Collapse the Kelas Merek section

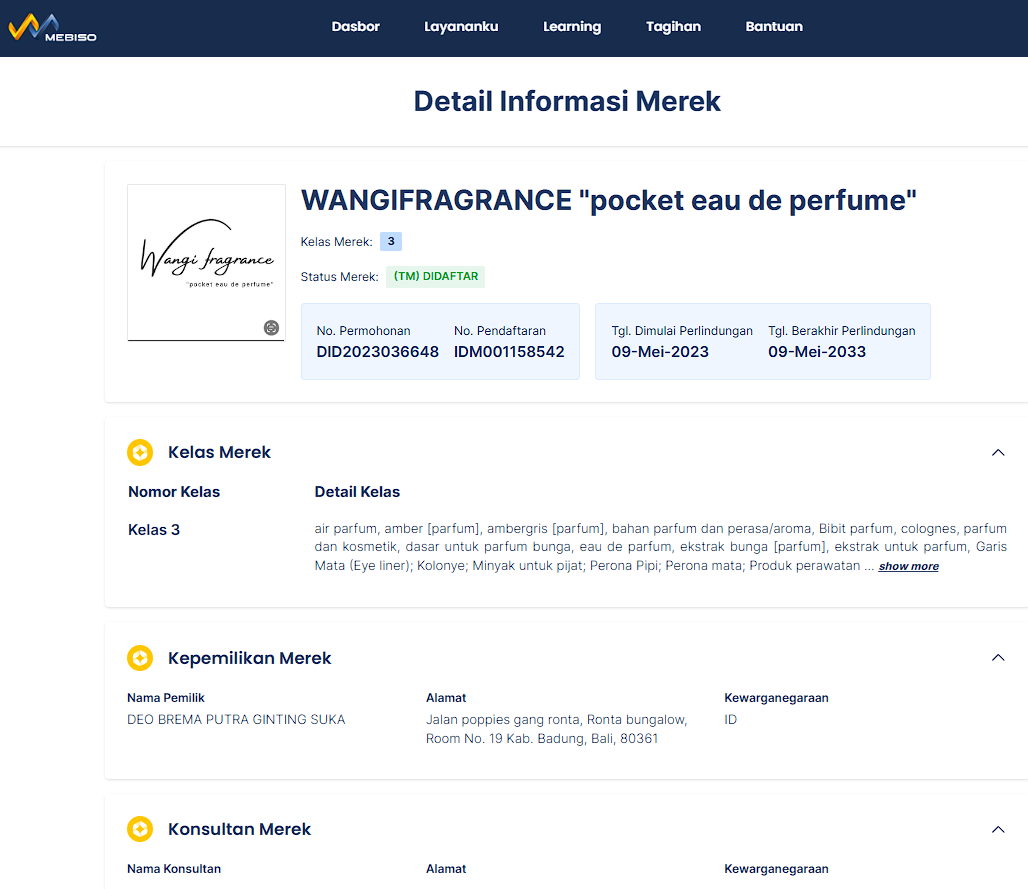coord(998,452)
